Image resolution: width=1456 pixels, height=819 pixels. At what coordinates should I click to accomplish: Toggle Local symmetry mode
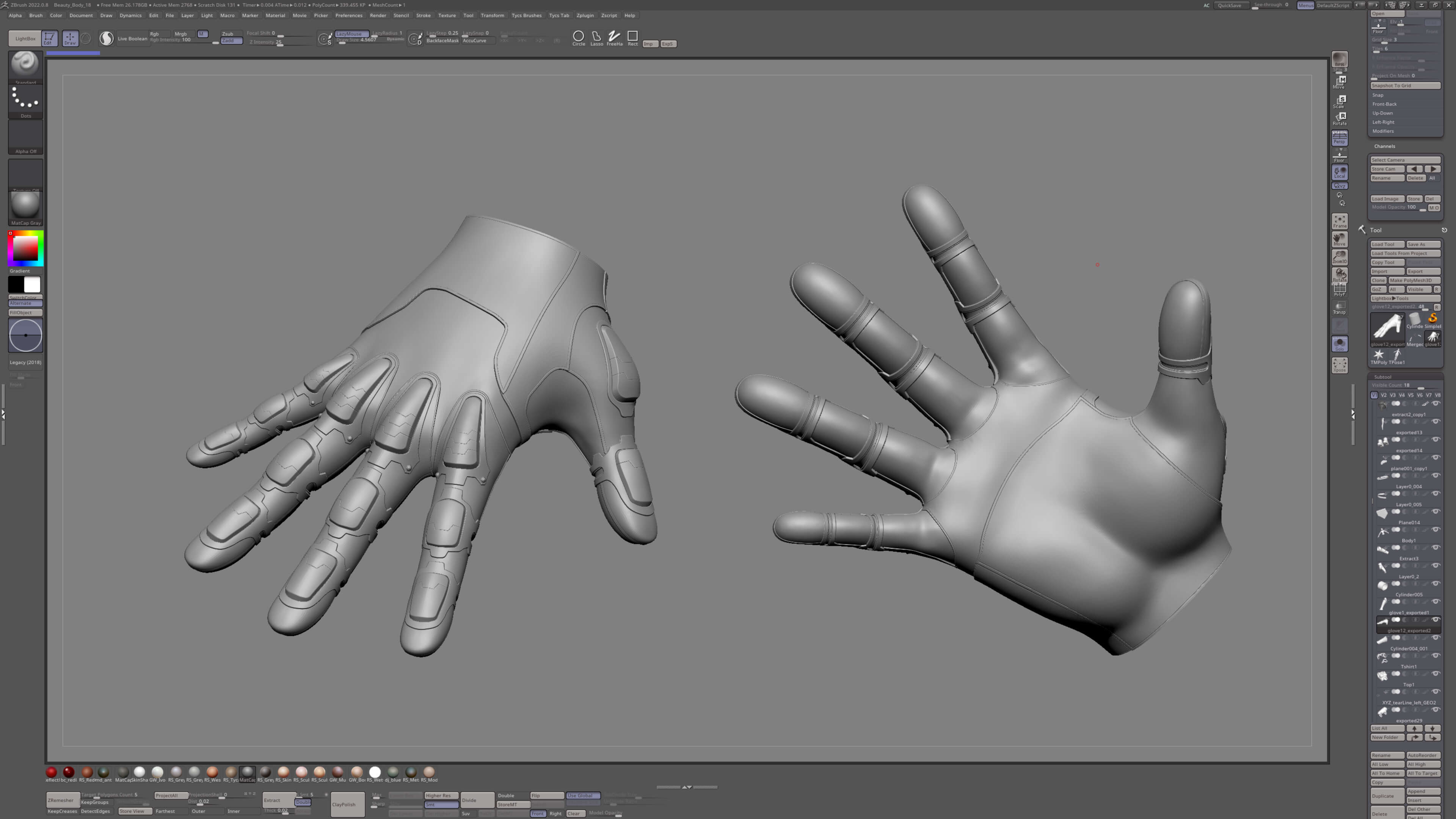pyautogui.click(x=1339, y=172)
